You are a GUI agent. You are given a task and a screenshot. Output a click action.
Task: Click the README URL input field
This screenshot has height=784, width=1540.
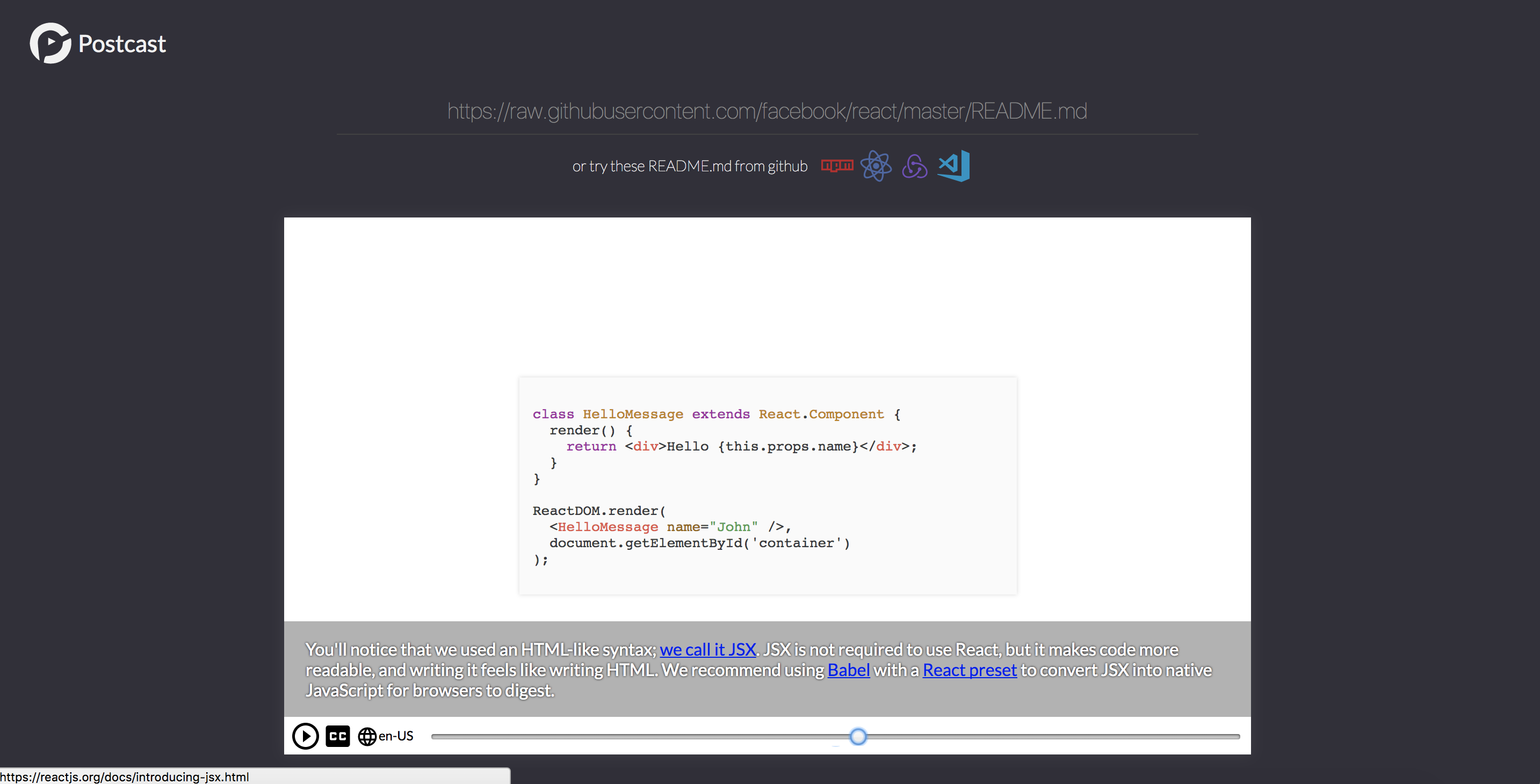click(767, 111)
